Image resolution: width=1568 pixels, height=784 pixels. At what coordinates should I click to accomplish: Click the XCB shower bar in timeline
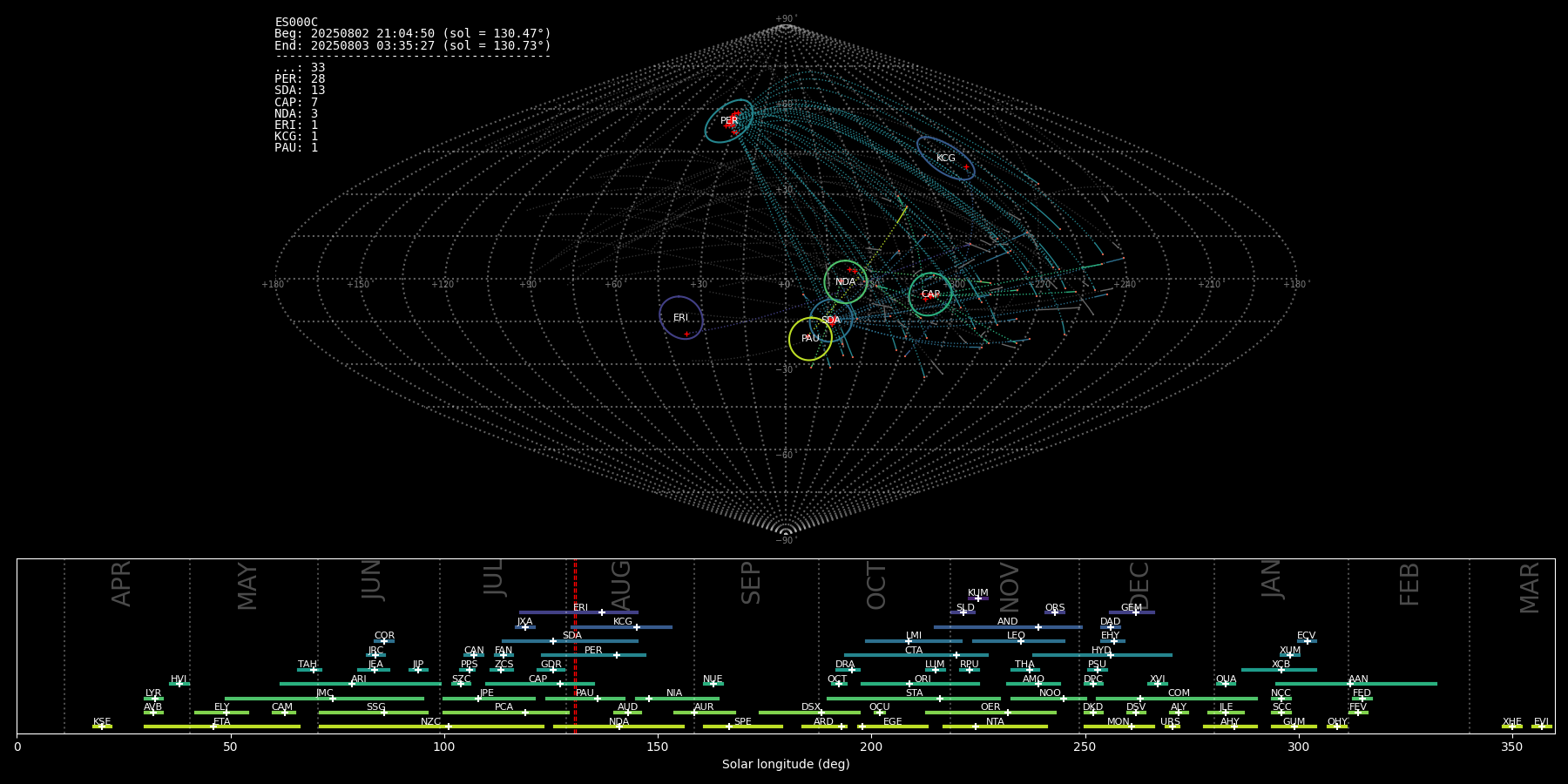coord(1279,670)
